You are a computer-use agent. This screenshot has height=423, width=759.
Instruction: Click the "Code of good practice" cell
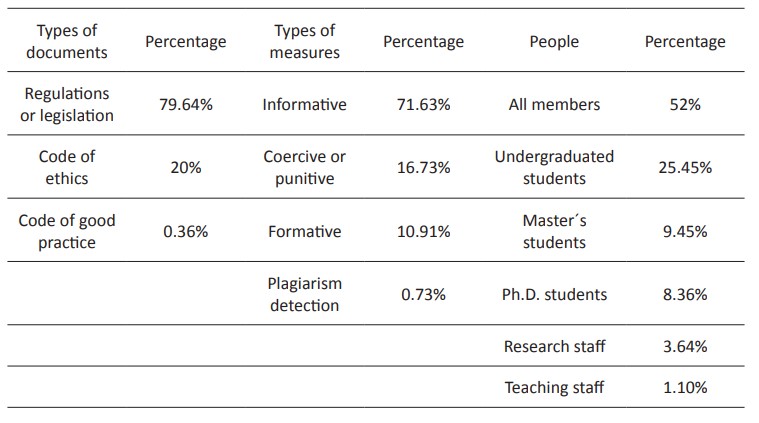(67, 231)
